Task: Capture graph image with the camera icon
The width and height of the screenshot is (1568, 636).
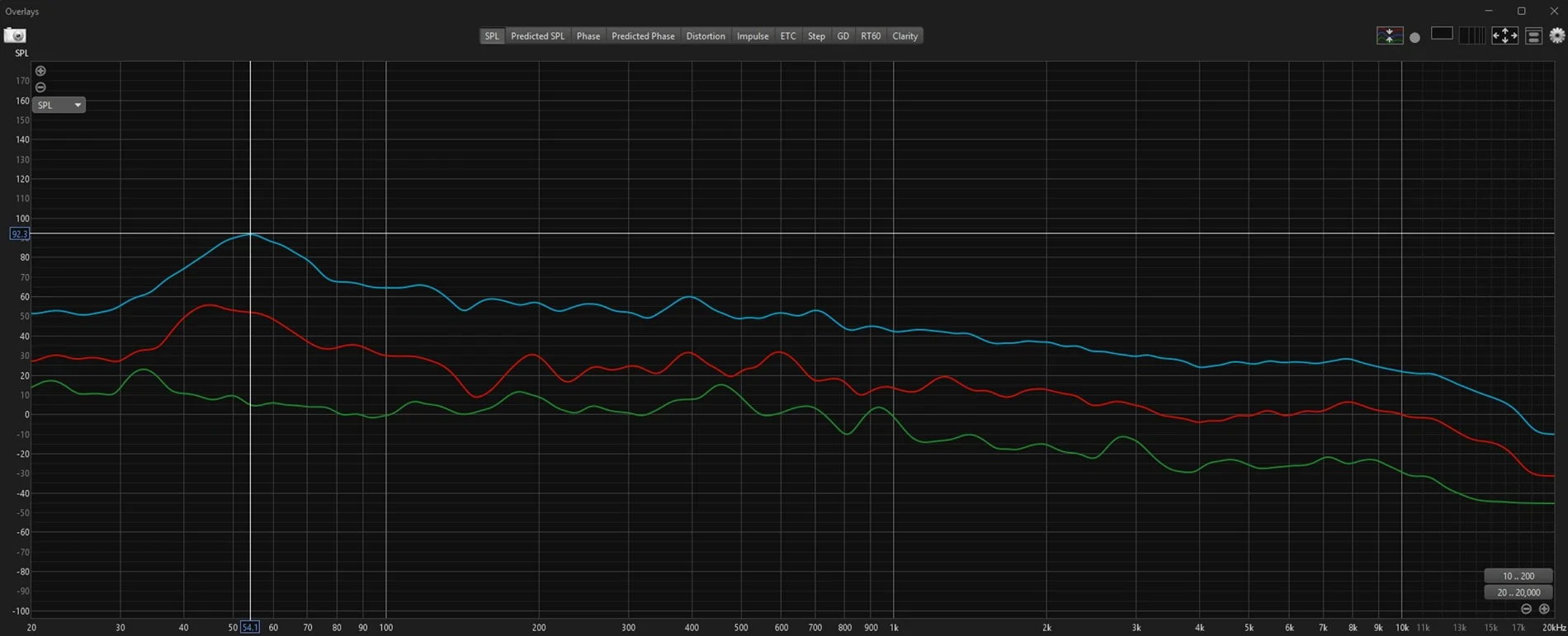Action: coord(15,35)
